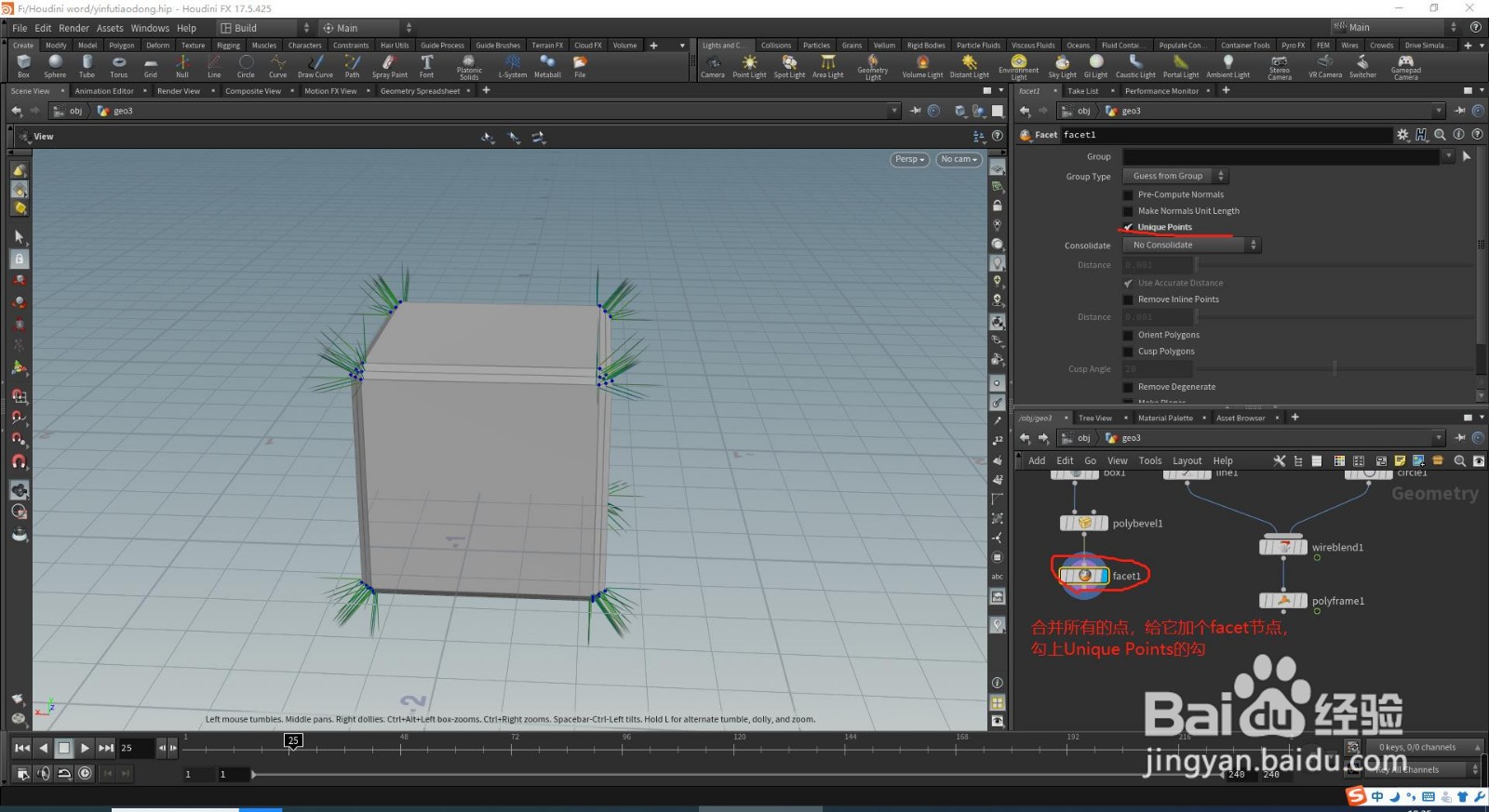The image size is (1489, 812).
Task: Select the File shelf tool
Action: pyautogui.click(x=580, y=66)
